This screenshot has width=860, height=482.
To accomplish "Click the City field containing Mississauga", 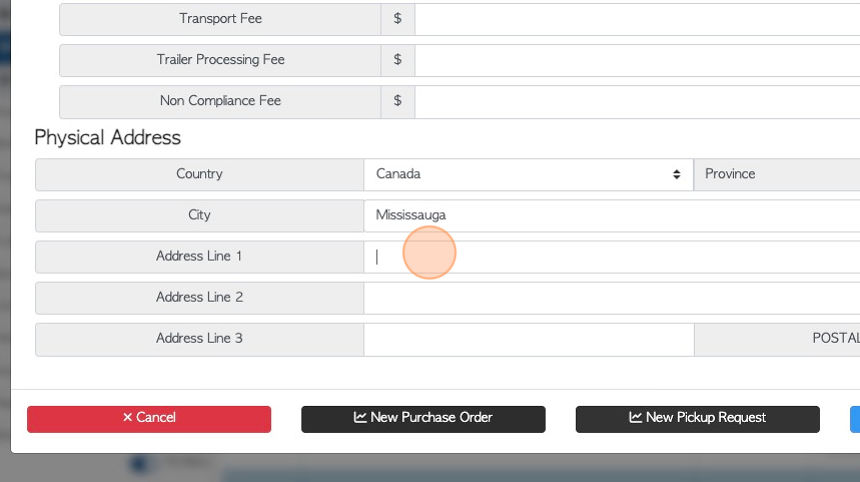I will coord(612,216).
